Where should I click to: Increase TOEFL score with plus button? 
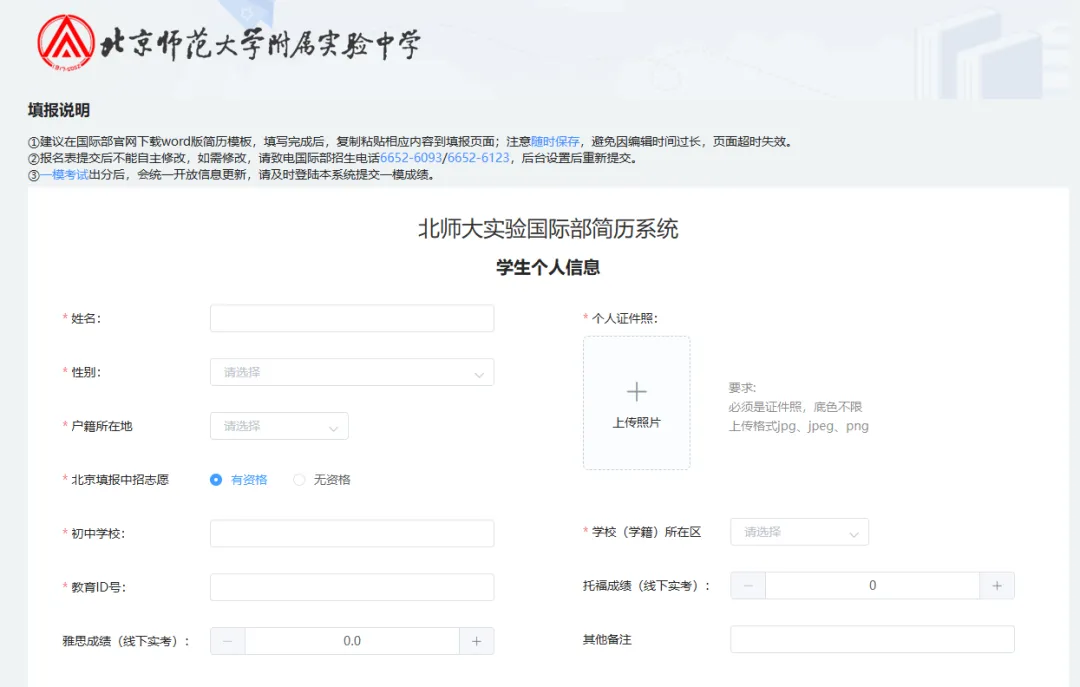pos(997,586)
